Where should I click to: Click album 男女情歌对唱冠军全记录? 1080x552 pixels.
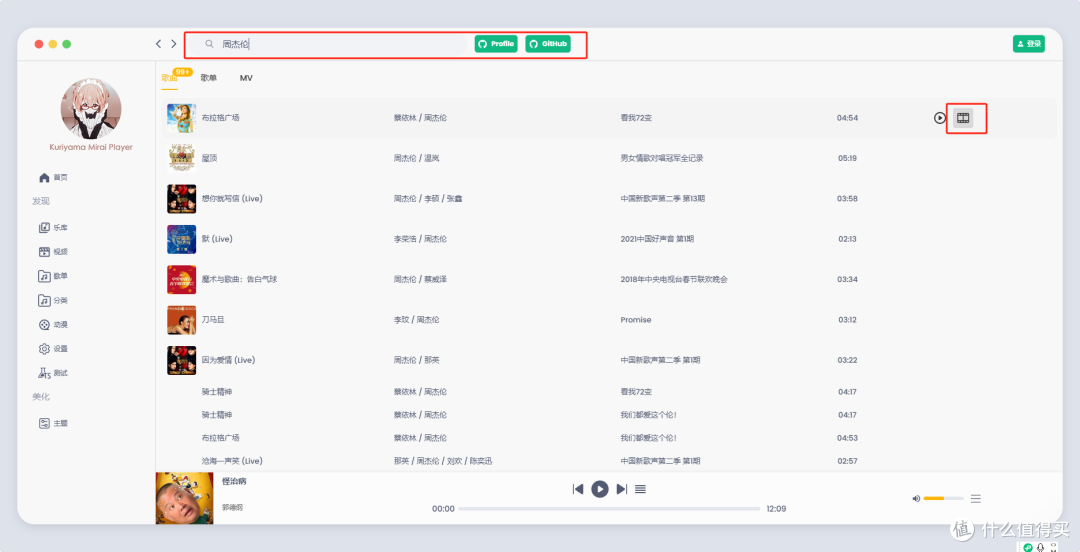click(662, 159)
